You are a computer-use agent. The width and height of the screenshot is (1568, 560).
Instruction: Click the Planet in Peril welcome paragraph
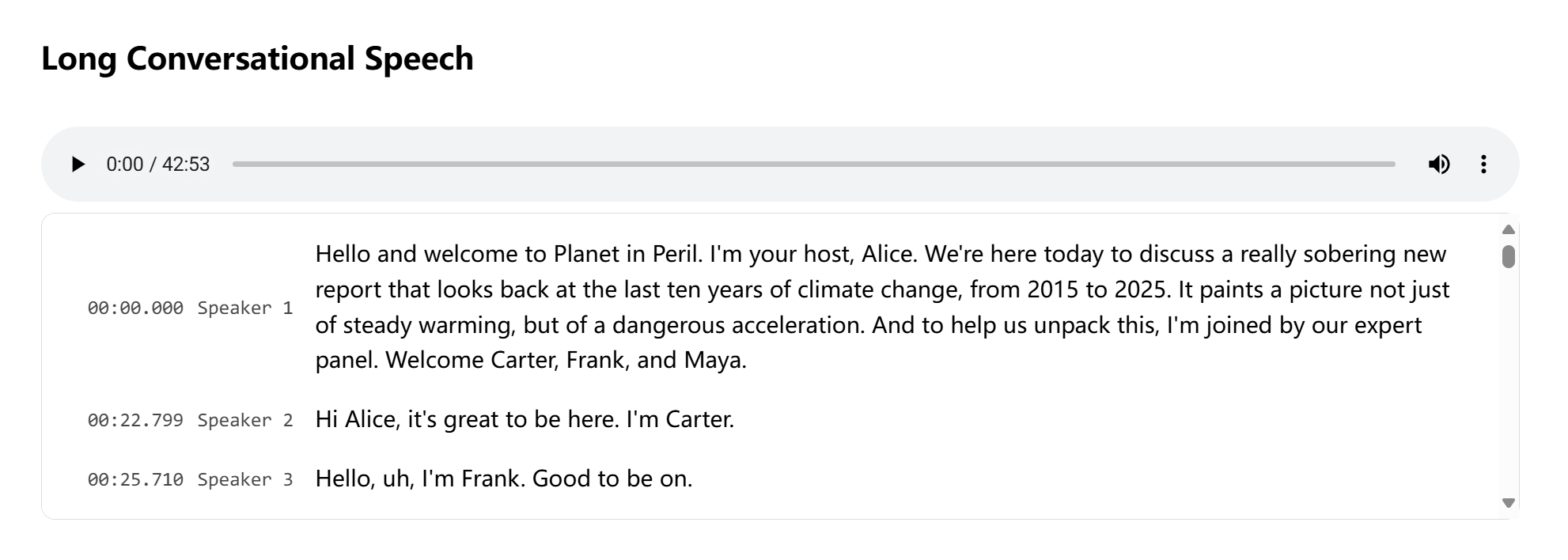click(x=882, y=307)
